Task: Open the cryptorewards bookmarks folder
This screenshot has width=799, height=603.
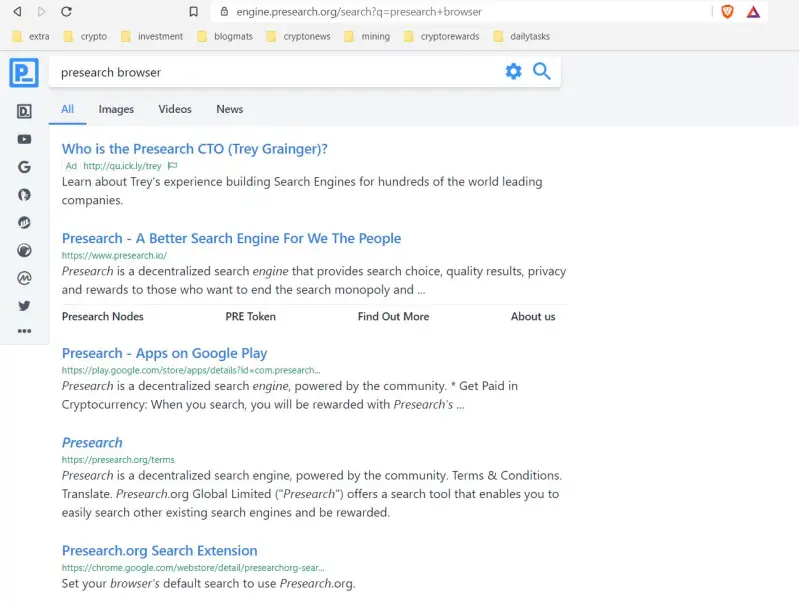Action: pos(441,36)
